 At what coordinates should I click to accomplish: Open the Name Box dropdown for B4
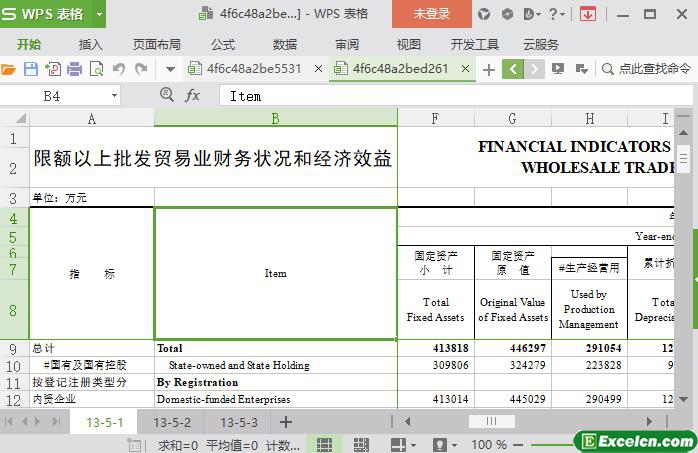114,95
